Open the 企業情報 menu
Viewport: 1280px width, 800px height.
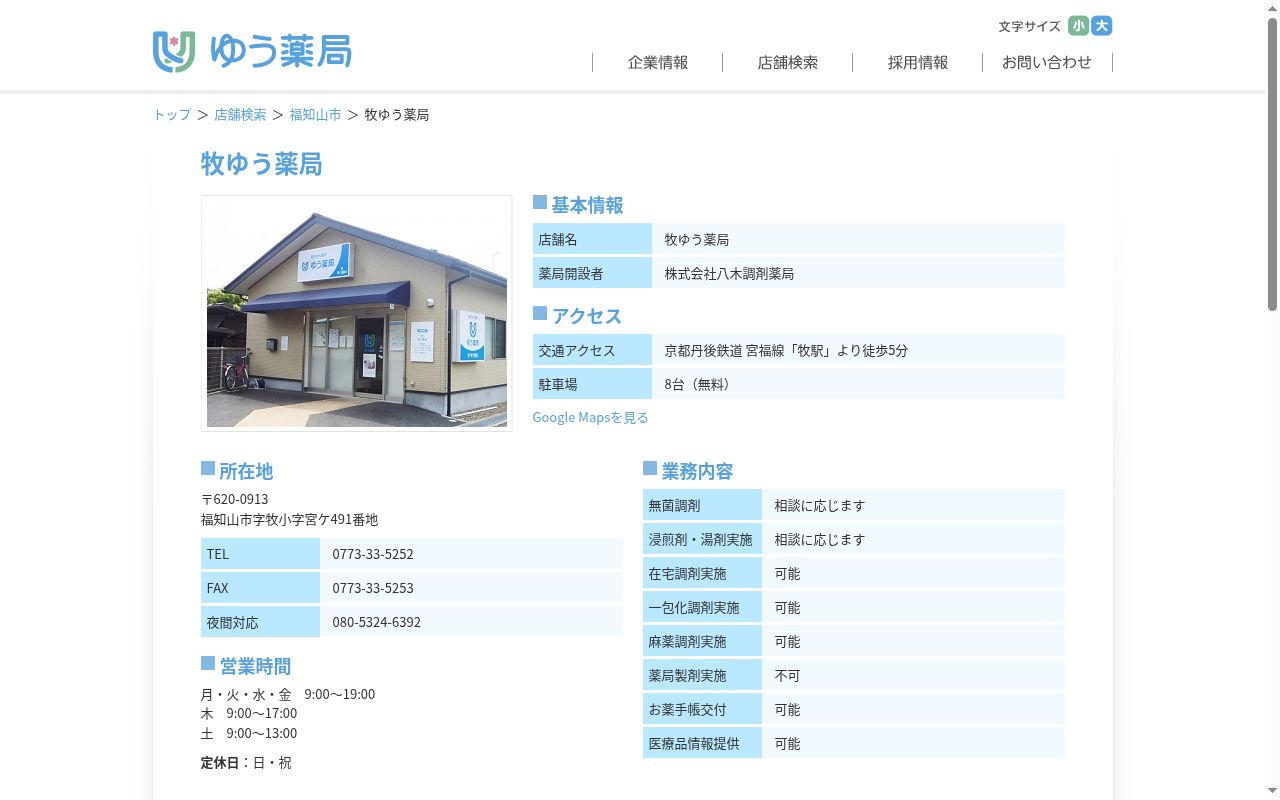coord(658,62)
